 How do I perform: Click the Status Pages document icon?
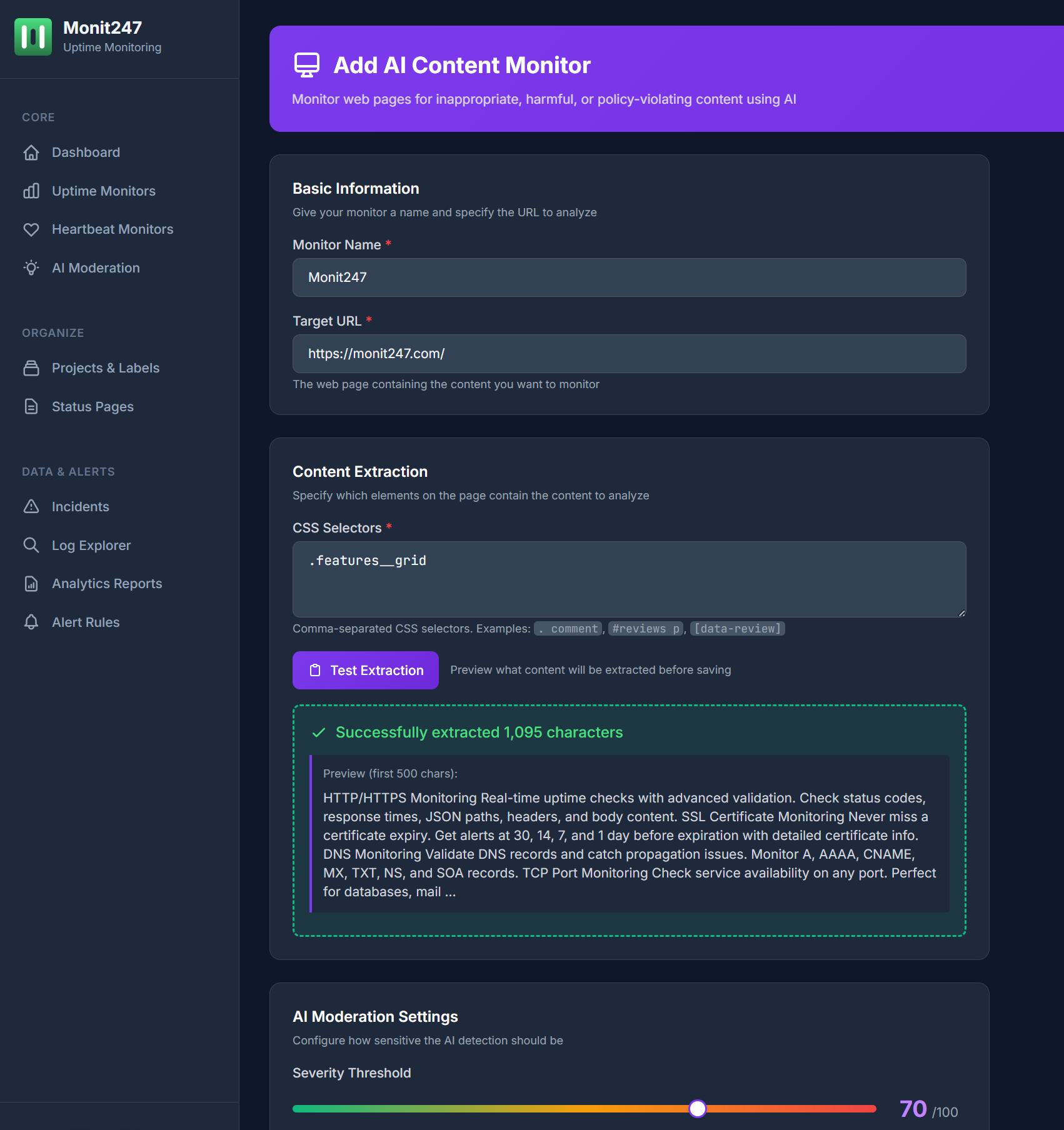pos(32,406)
